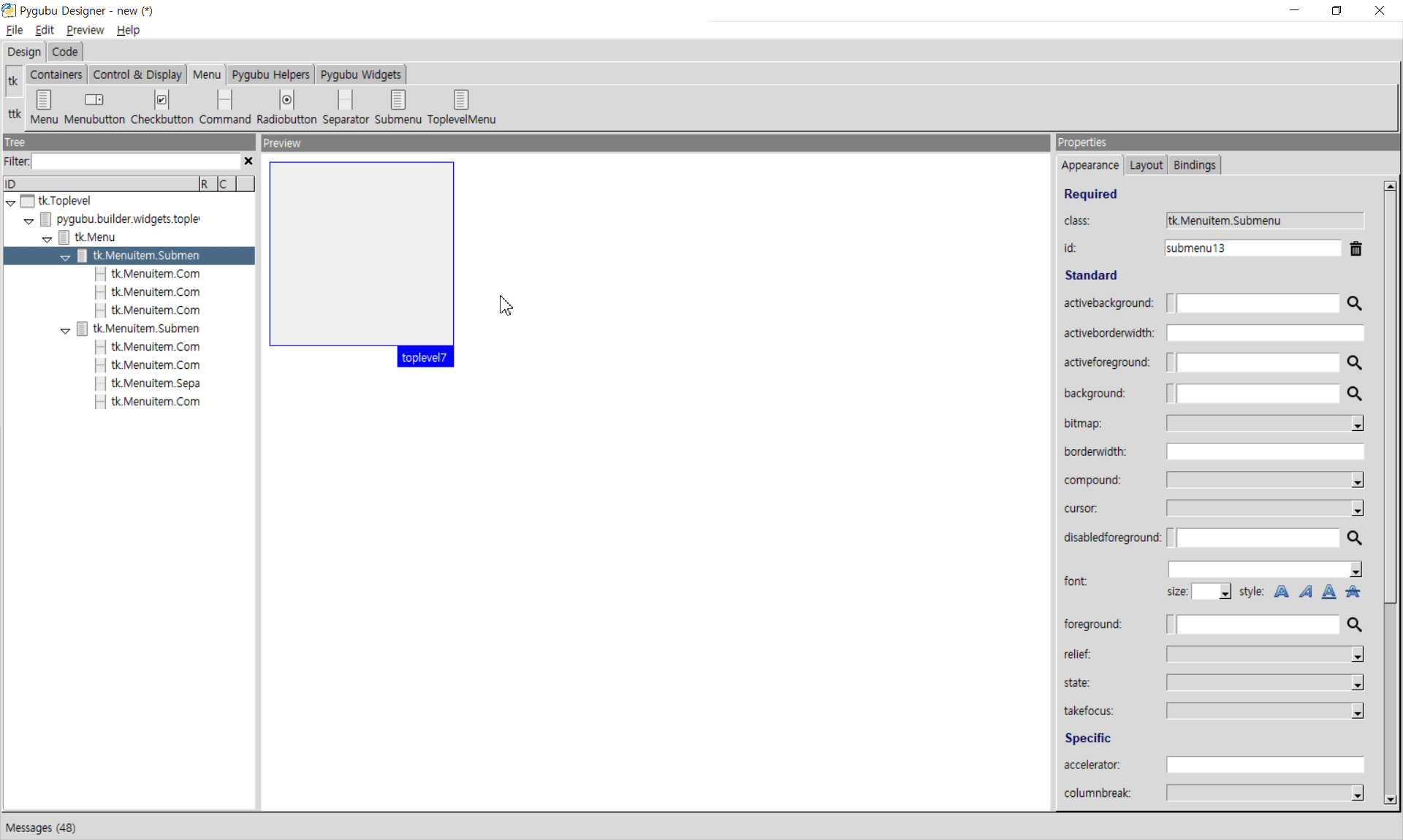The width and height of the screenshot is (1403, 840).
Task: Open color picker for activebackground
Action: [1354, 303]
